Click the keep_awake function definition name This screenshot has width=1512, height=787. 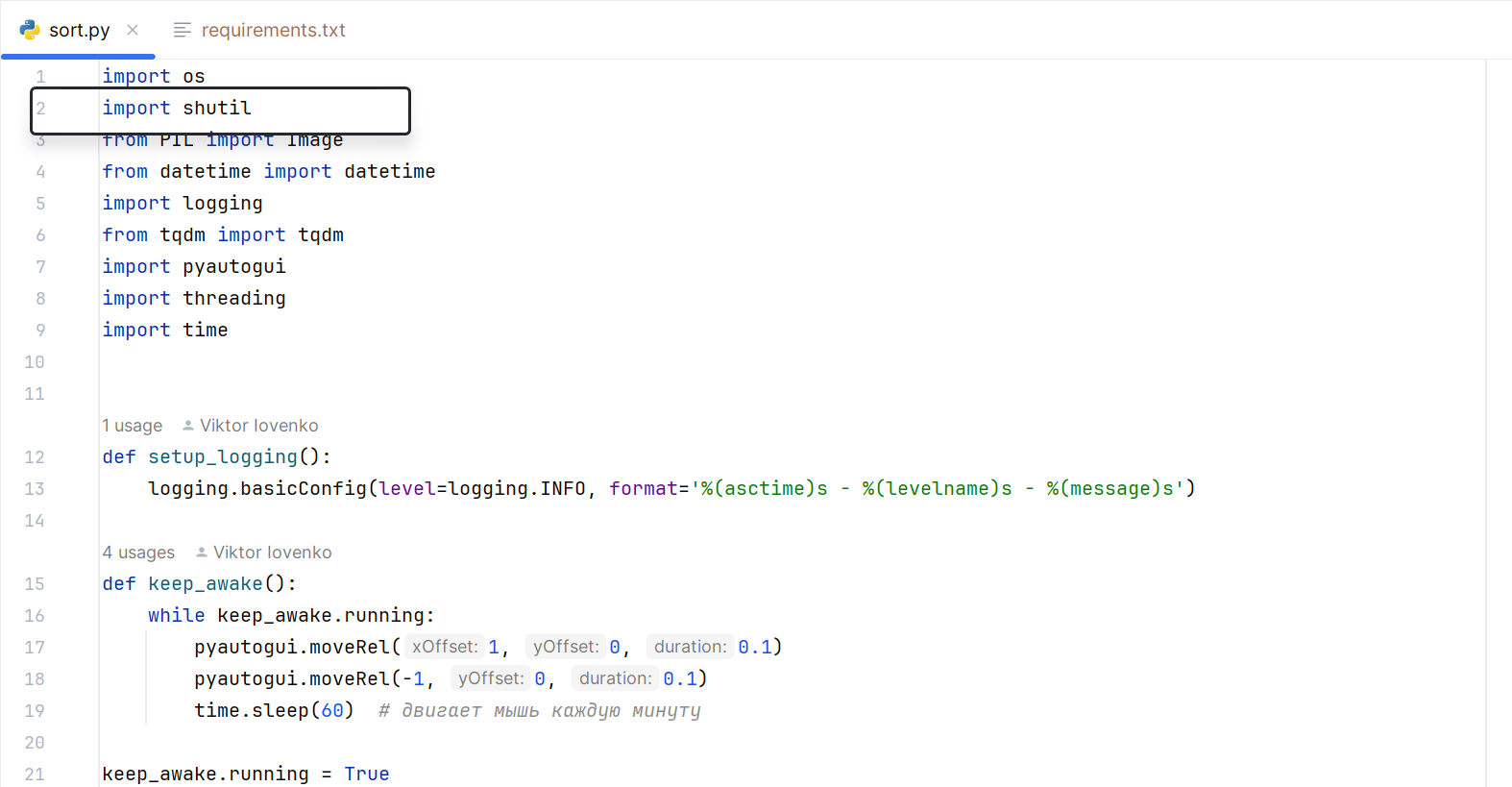tap(206, 584)
